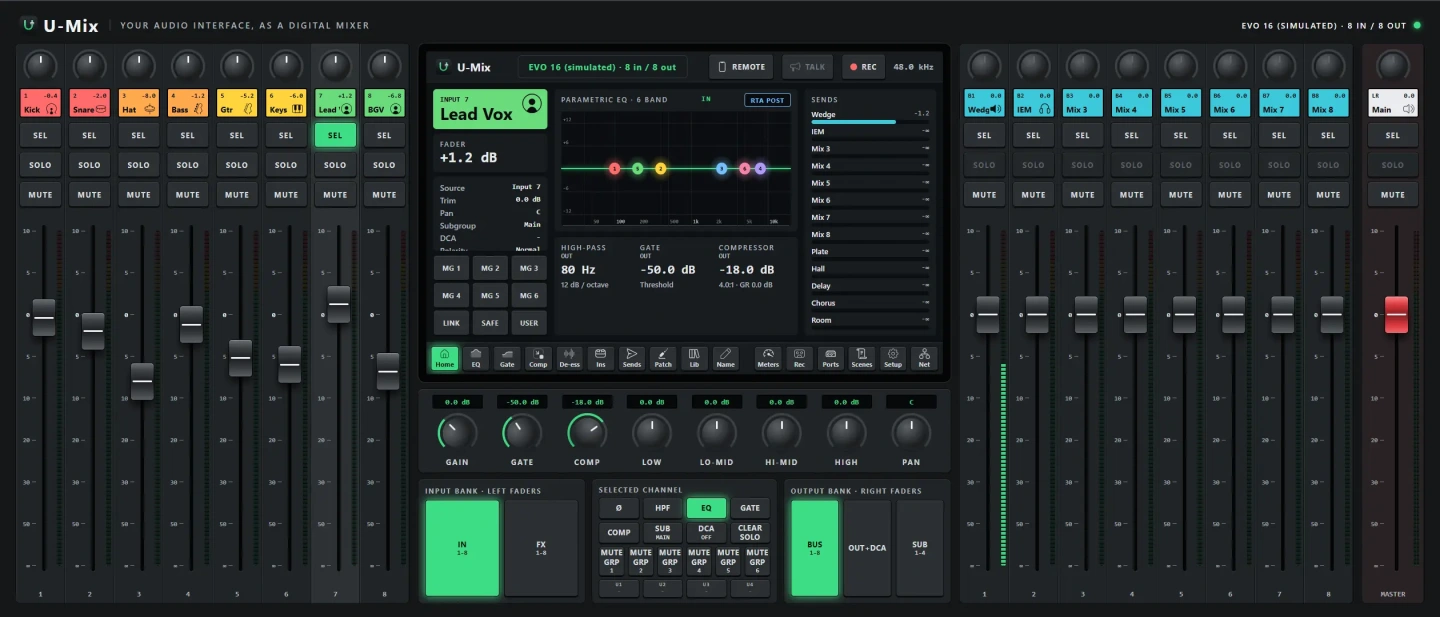This screenshot has width=1440, height=617.
Task: Open the Lib library icon
Action: [694, 358]
